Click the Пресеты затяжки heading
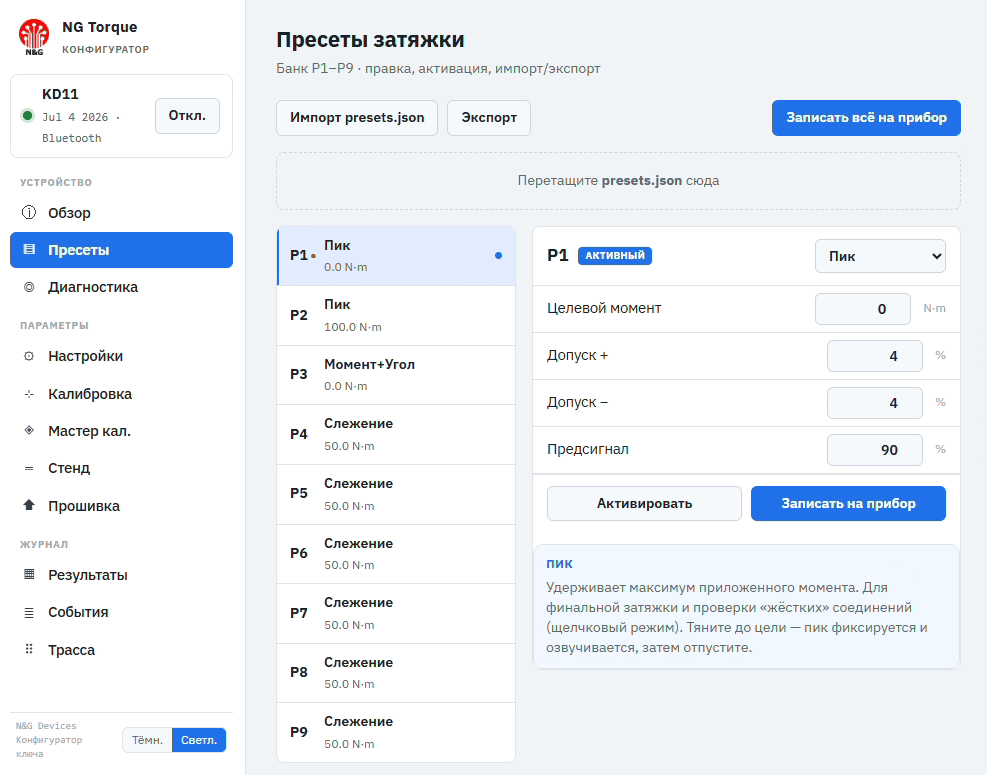 tap(370, 40)
